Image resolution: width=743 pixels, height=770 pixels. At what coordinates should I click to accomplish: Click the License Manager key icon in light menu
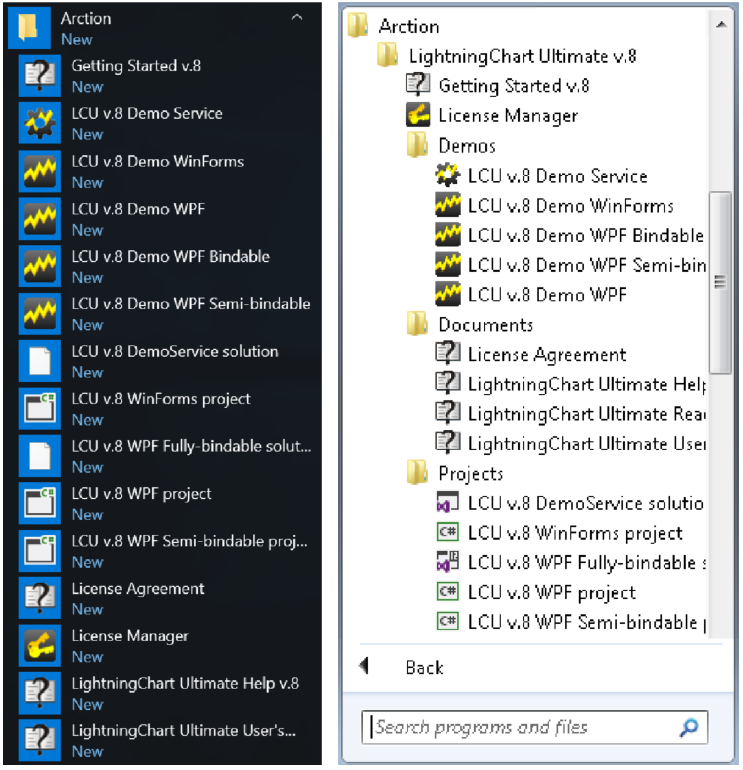pos(418,115)
